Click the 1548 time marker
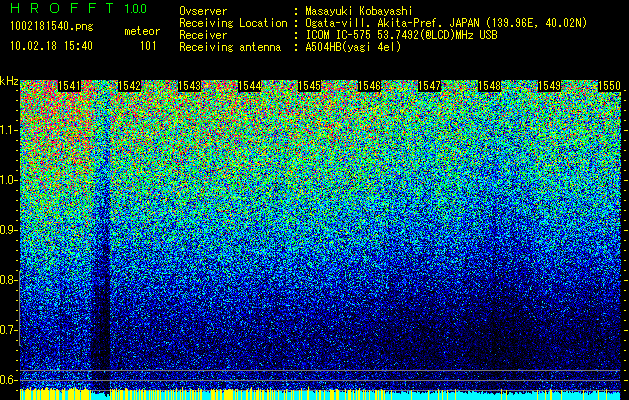The height and width of the screenshot is (400, 629). (489, 86)
